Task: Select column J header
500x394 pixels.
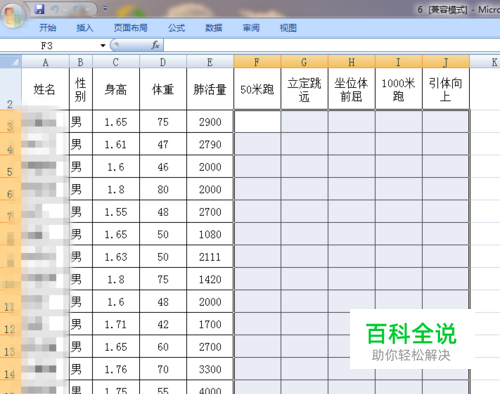Action: tap(446, 62)
